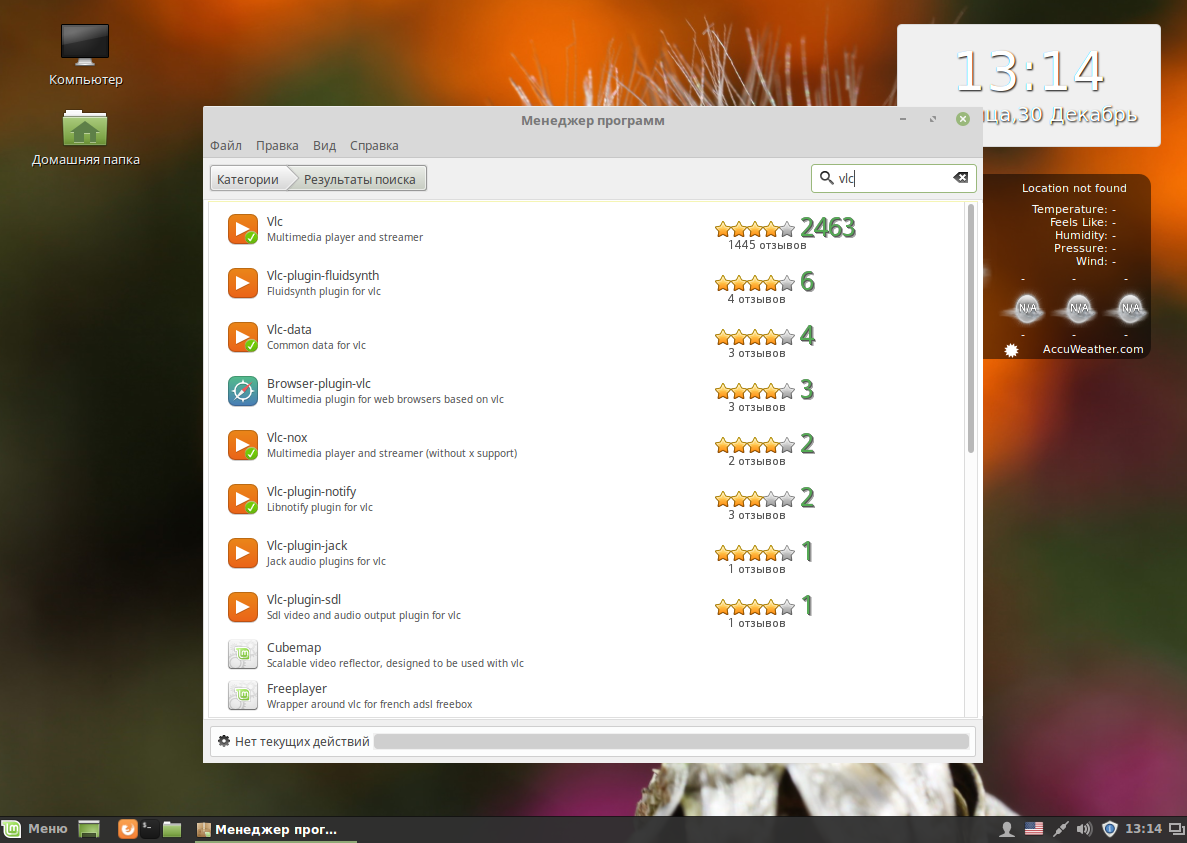Go back to Категории breadcrumb
Screen dimensions: 1187x843
[x=246, y=177]
